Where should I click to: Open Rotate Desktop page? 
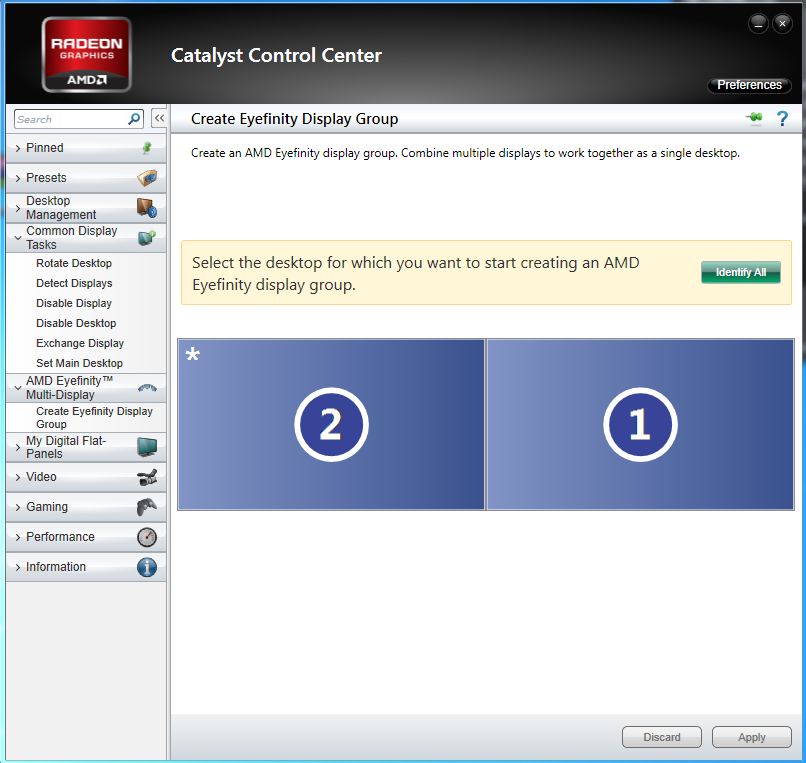[x=74, y=263]
